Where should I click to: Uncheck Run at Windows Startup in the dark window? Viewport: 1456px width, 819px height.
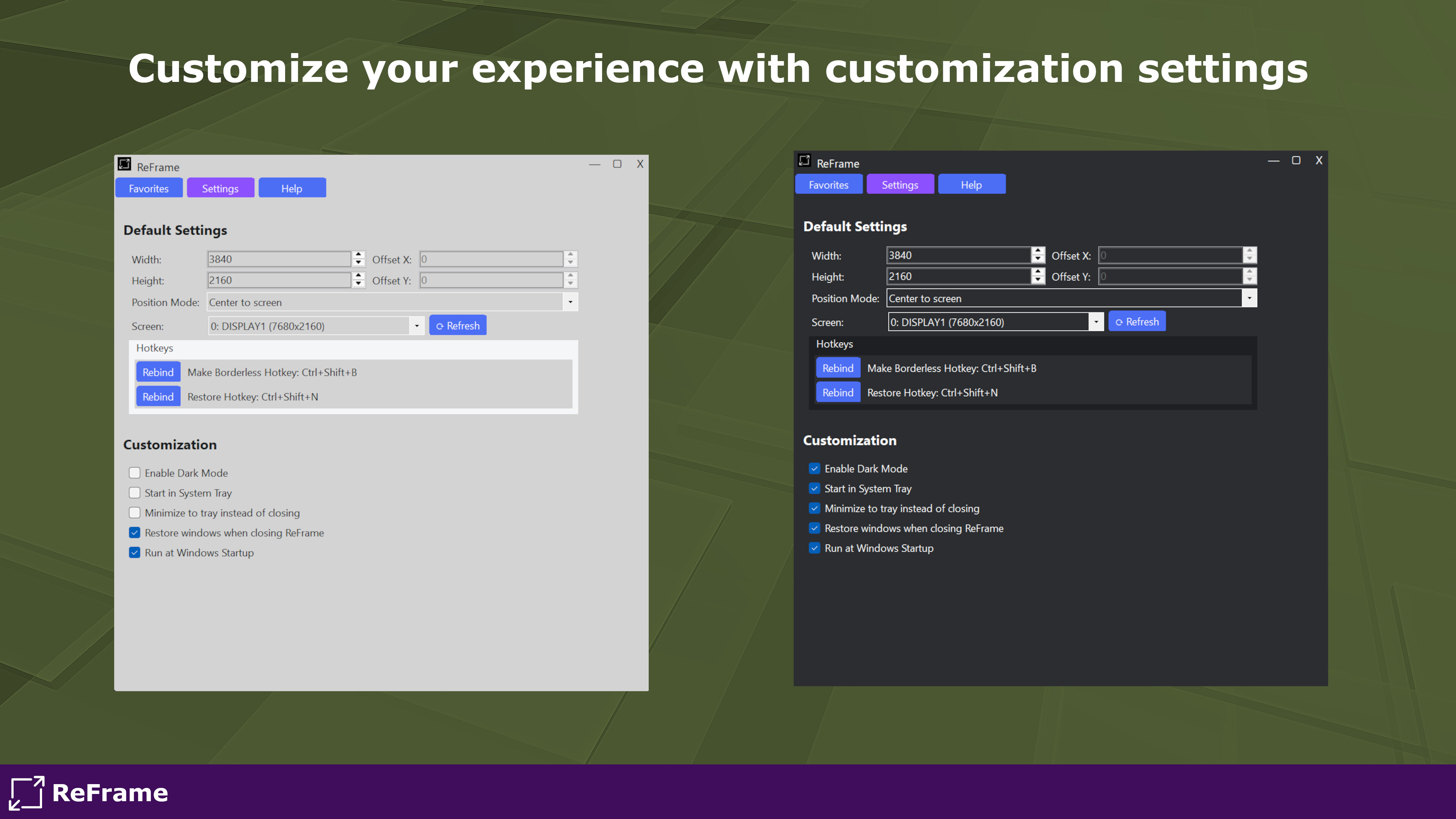[814, 548]
